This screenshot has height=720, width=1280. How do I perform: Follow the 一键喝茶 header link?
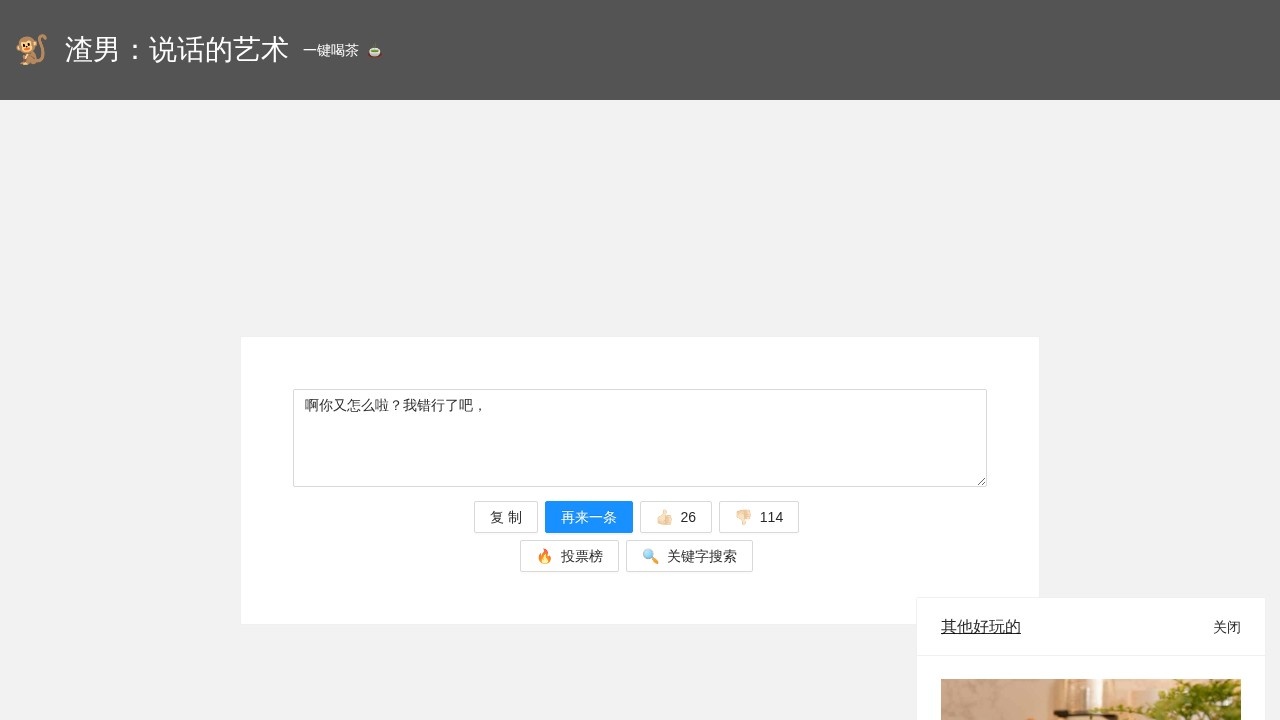pyautogui.click(x=331, y=51)
